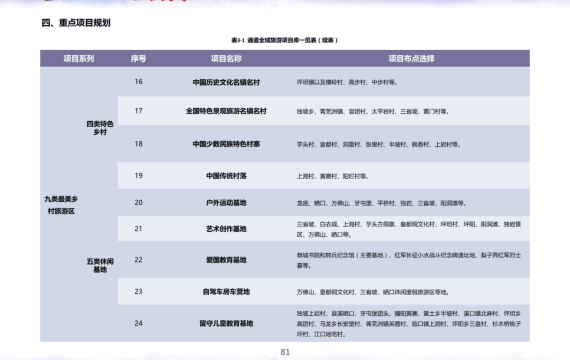Select 全国特色景观旅游名镇名村 cell
This screenshot has height=360, width=570.
pyautogui.click(x=226, y=111)
